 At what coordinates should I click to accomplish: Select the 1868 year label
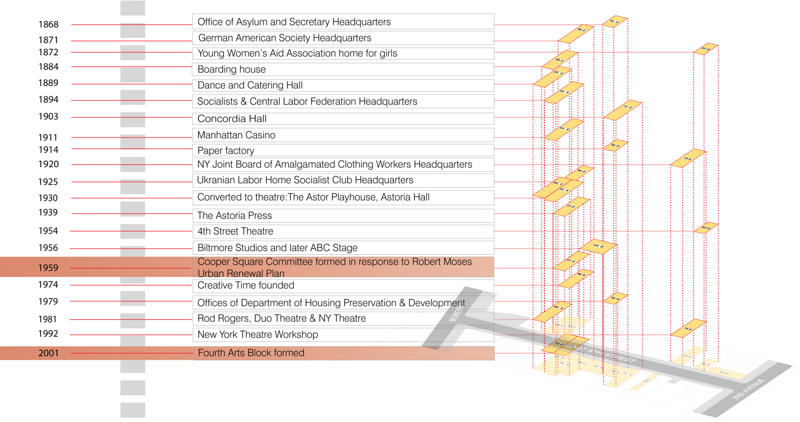(48, 24)
